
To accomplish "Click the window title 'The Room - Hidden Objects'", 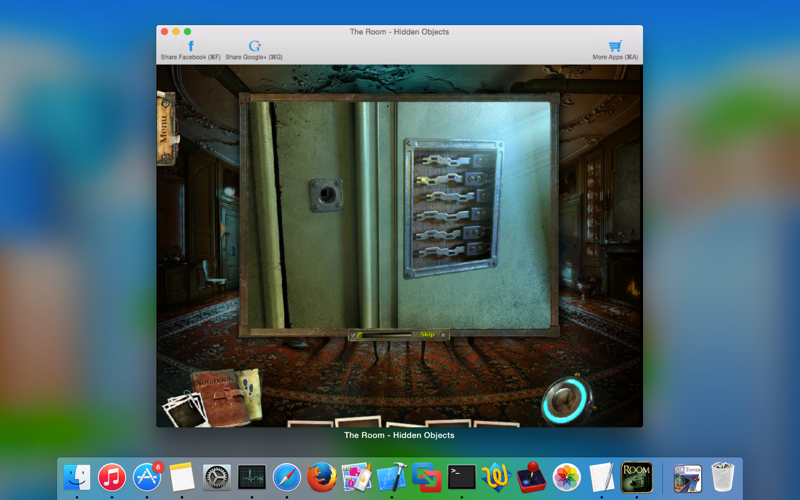I will click(399, 32).
